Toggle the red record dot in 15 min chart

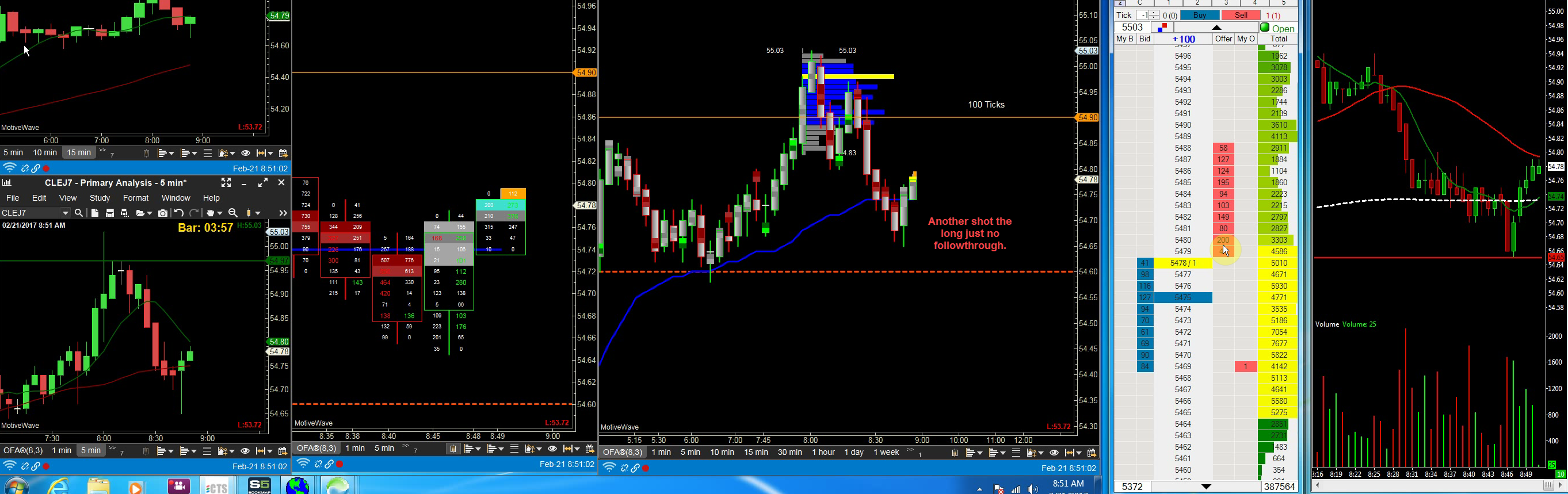(46, 169)
